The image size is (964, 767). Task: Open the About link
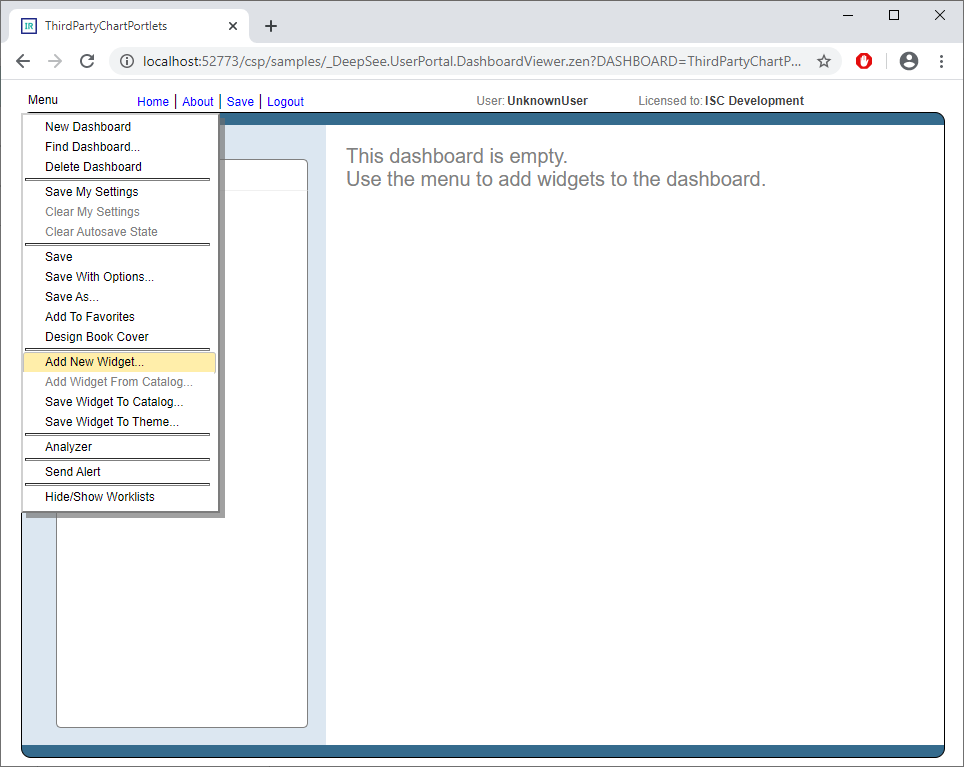[x=197, y=101]
